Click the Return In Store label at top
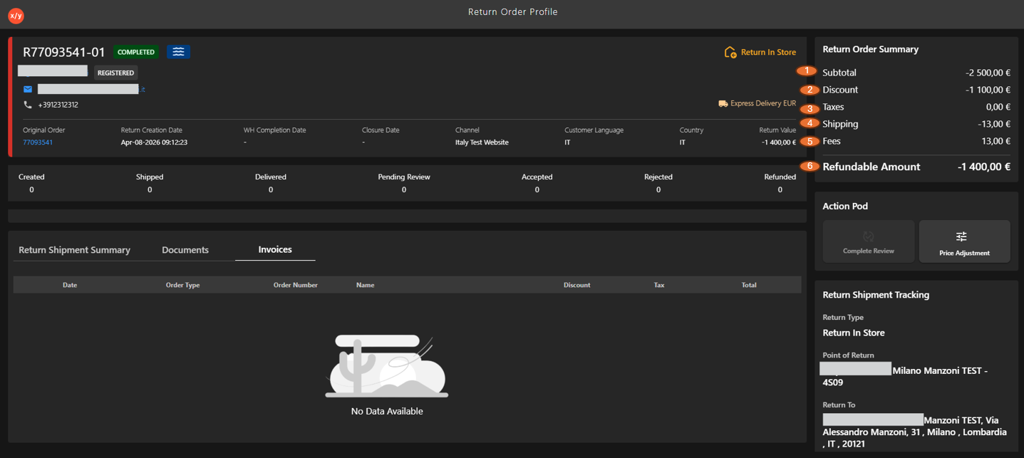Screen dimensions: 1024x458 [768, 52]
